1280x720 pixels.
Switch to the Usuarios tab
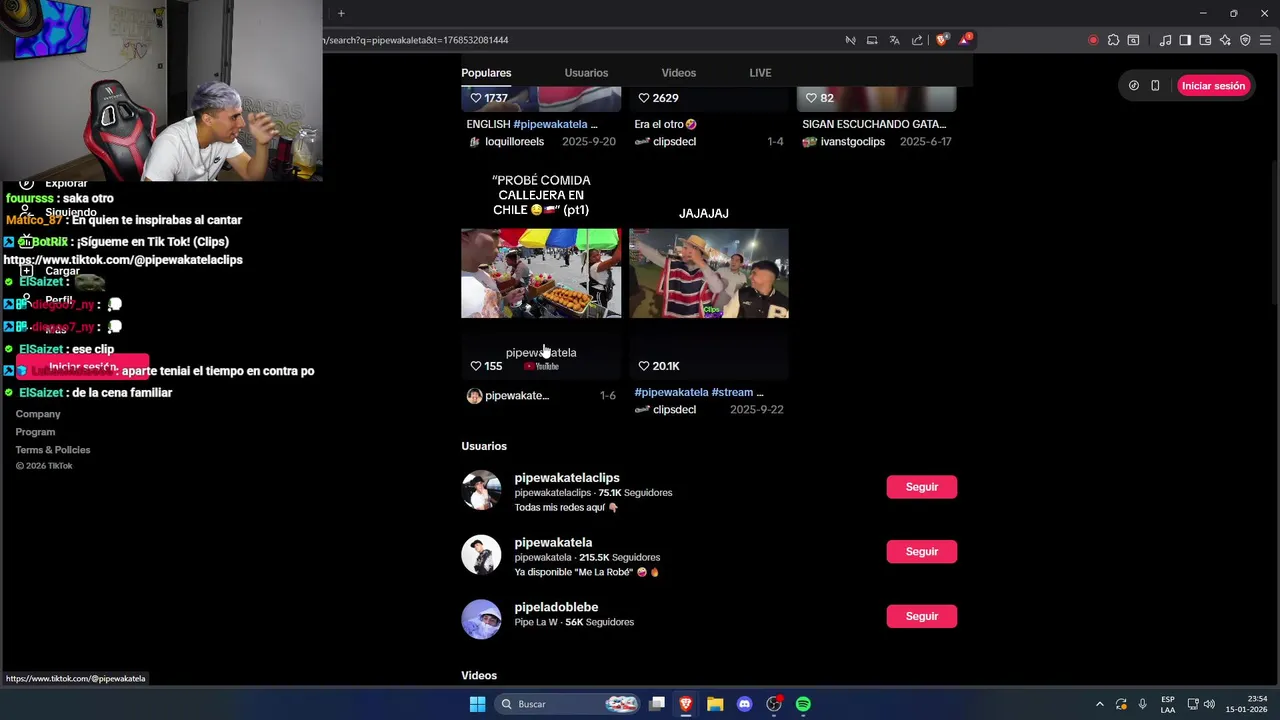(x=586, y=73)
